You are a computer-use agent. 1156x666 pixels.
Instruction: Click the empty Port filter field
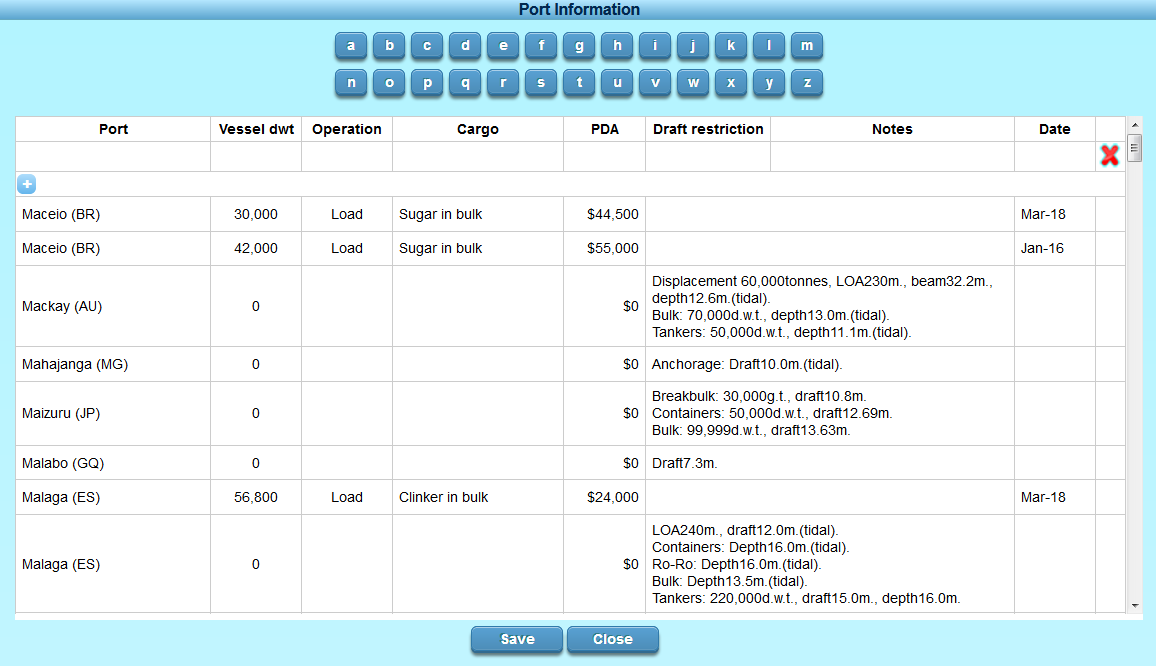113,156
